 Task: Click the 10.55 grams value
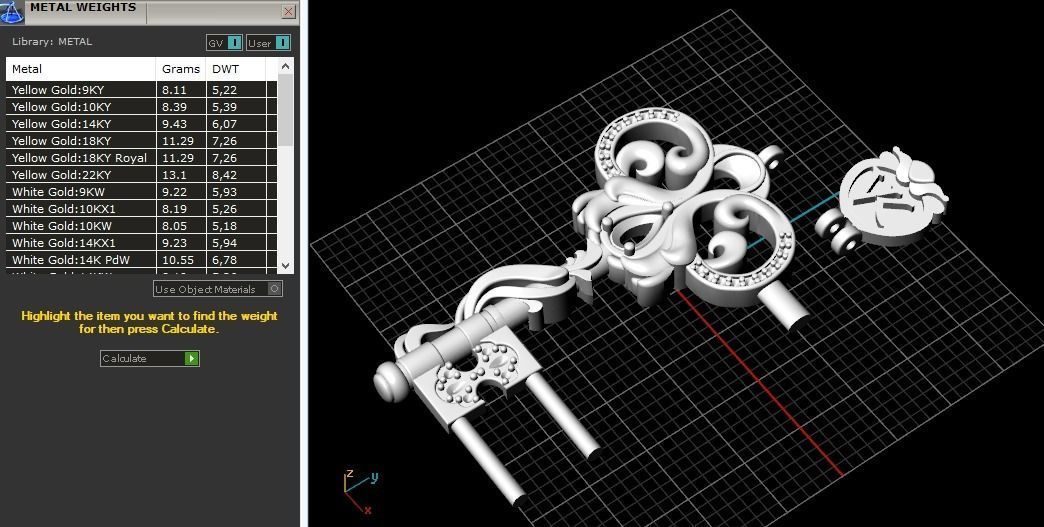[x=178, y=260]
